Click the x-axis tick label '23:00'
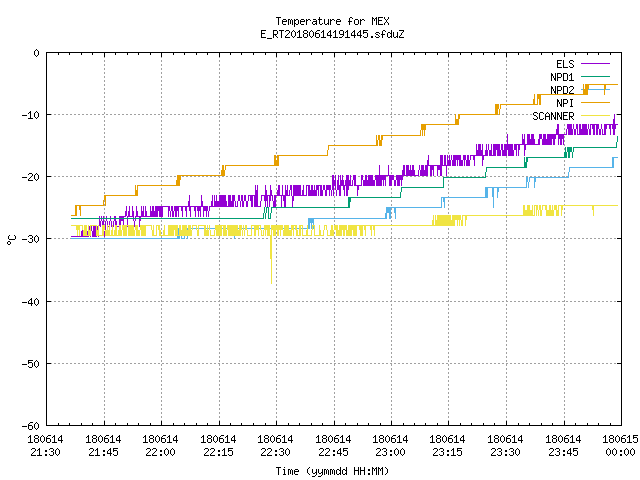 pyautogui.click(x=391, y=453)
